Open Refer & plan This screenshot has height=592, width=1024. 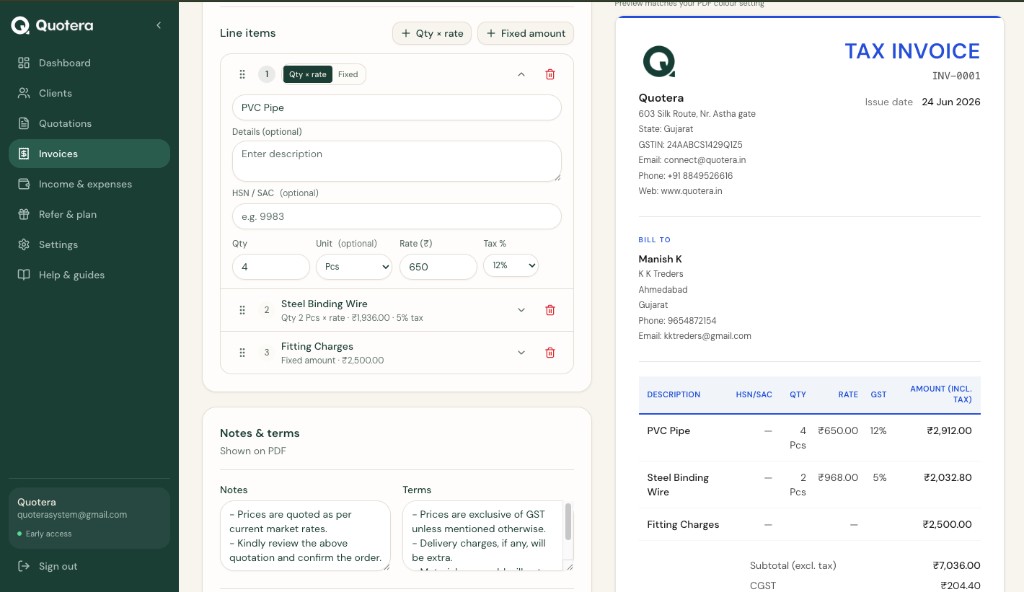(89, 214)
